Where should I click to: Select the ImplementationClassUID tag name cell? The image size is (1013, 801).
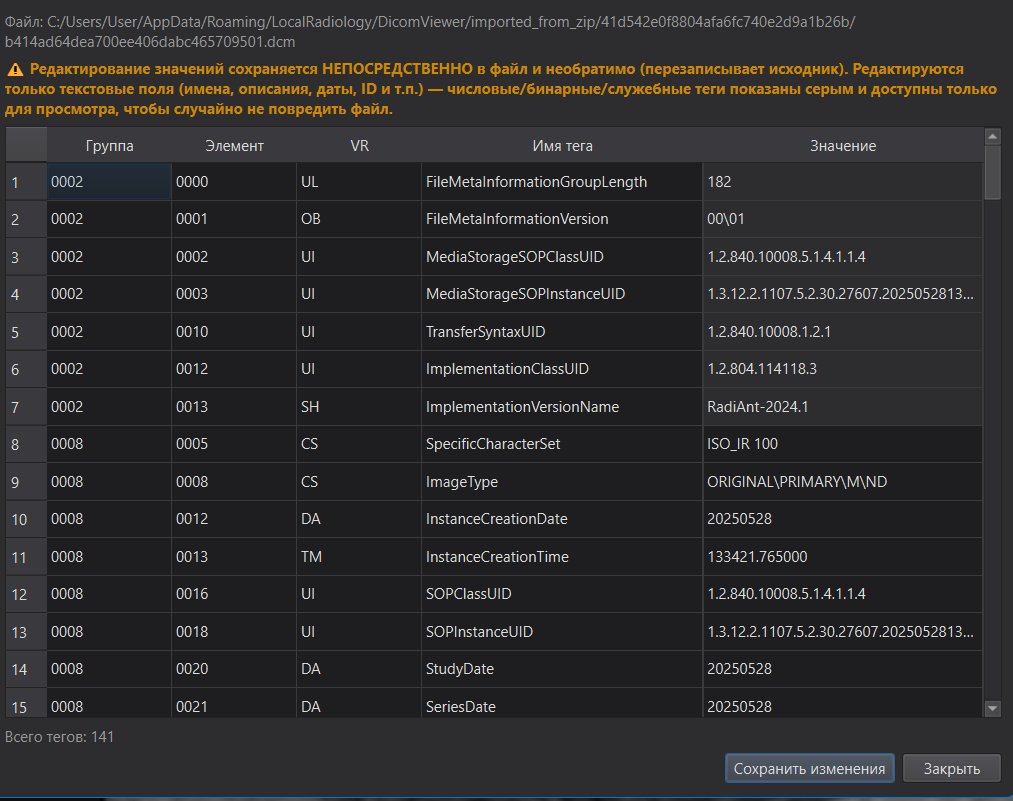tap(562, 369)
